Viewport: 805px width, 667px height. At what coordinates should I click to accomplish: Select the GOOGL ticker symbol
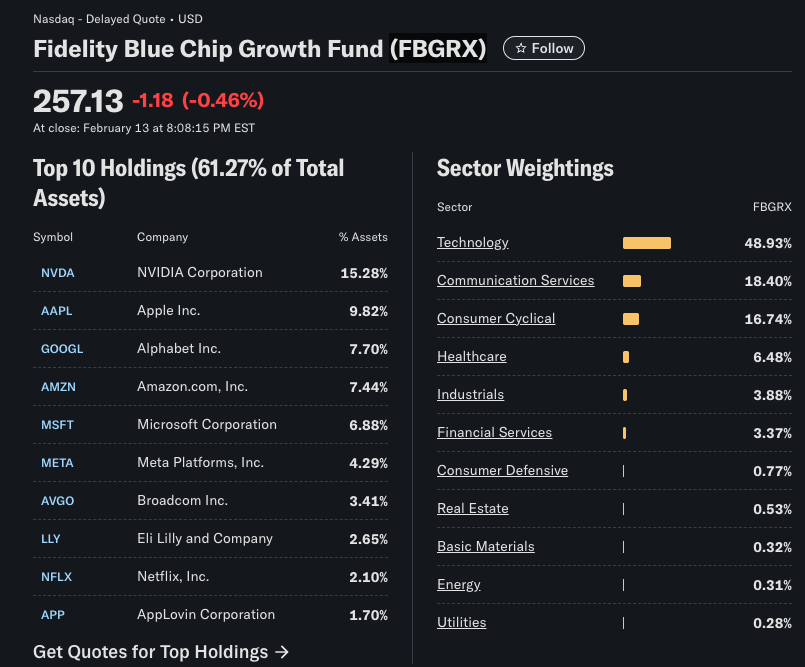(62, 349)
